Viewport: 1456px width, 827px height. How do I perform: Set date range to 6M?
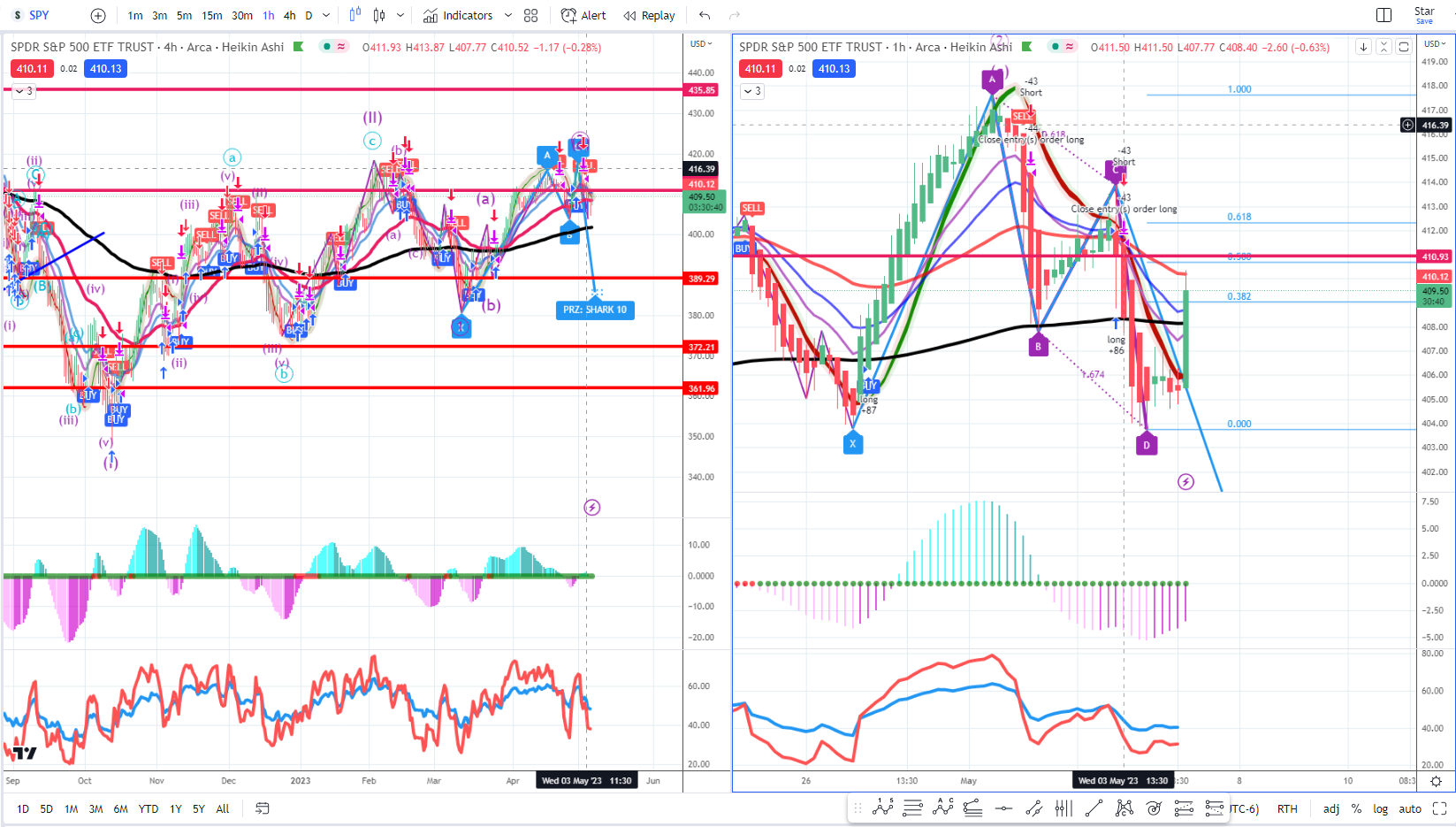tap(120, 808)
